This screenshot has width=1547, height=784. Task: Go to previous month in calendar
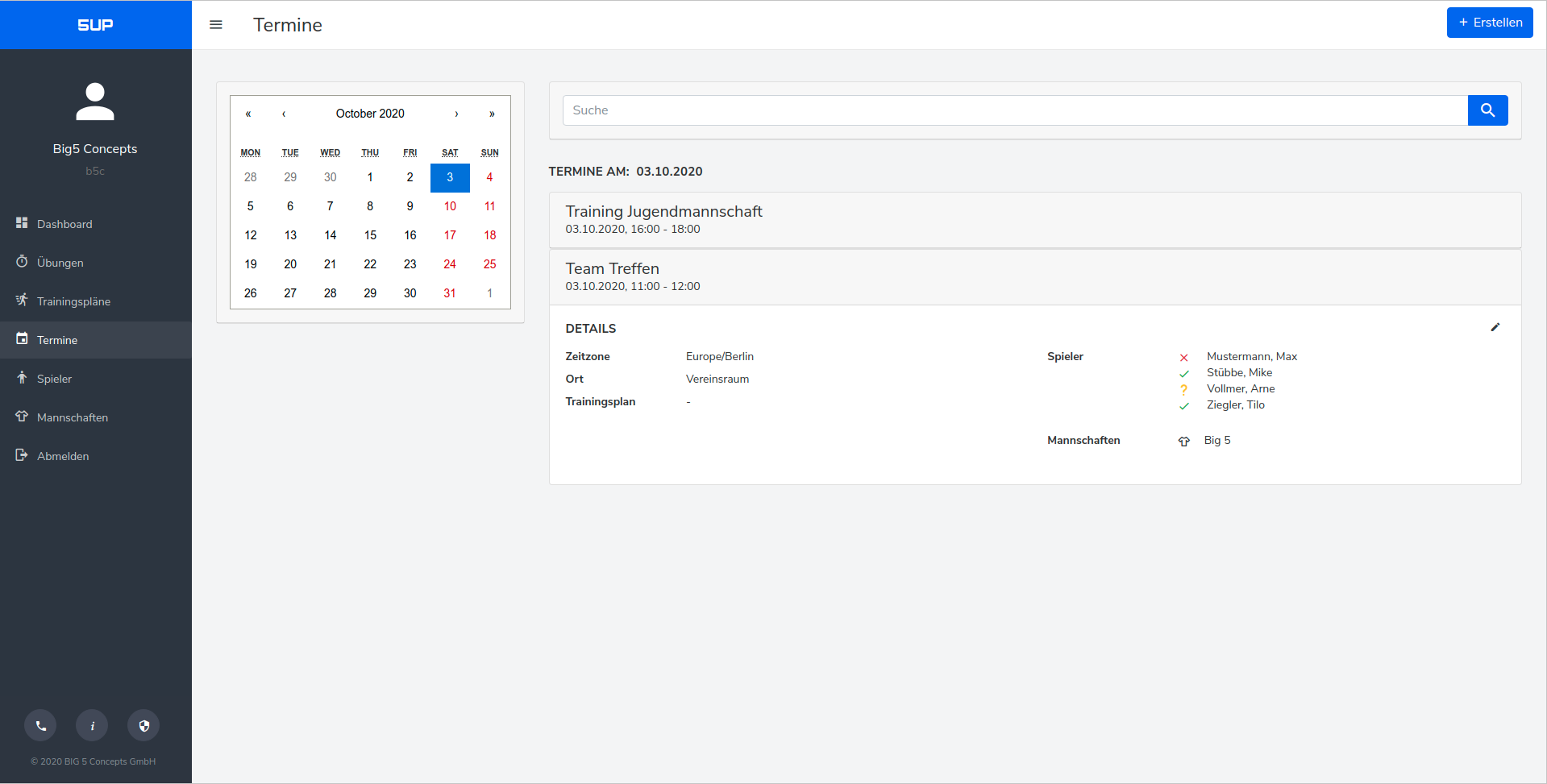284,114
